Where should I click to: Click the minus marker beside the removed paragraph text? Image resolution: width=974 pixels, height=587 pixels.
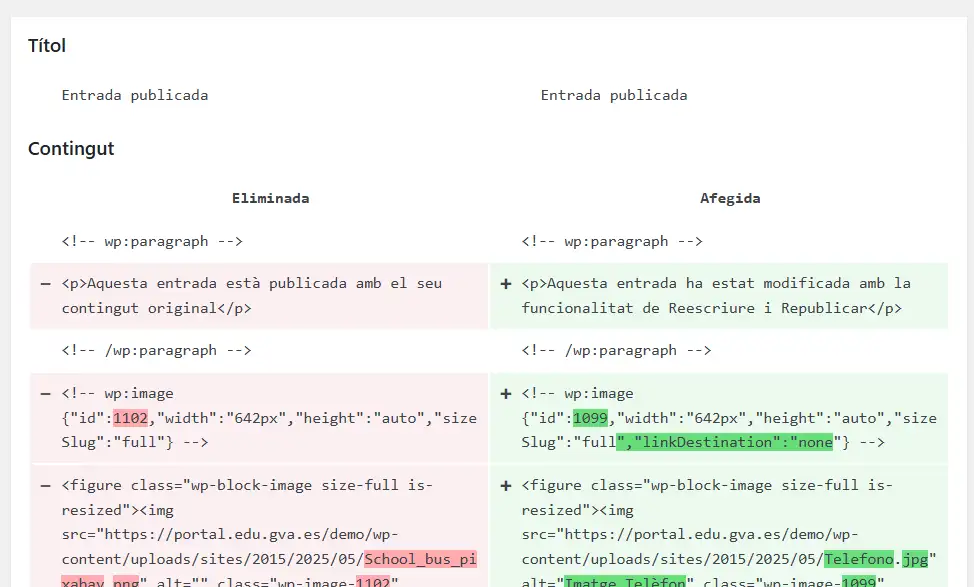coord(45,284)
